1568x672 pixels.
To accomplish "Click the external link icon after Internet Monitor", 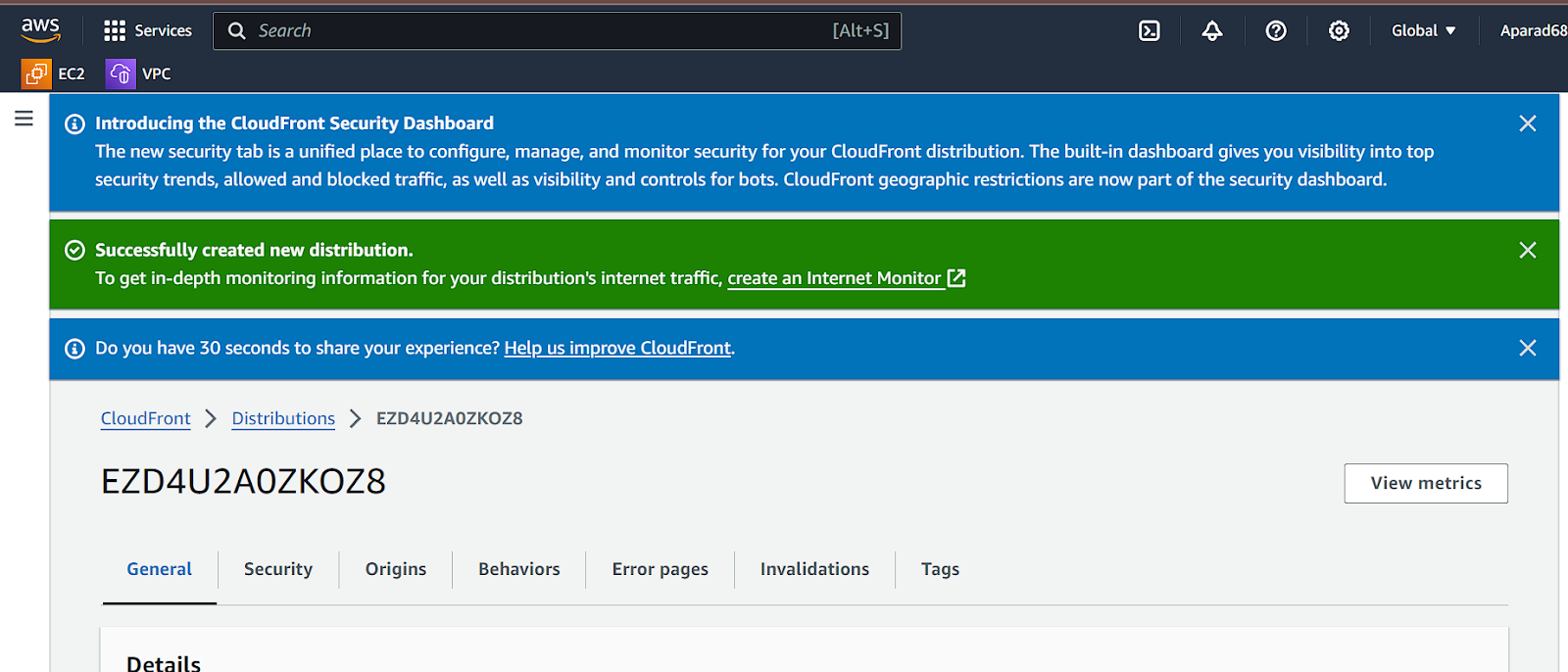I will point(956,278).
